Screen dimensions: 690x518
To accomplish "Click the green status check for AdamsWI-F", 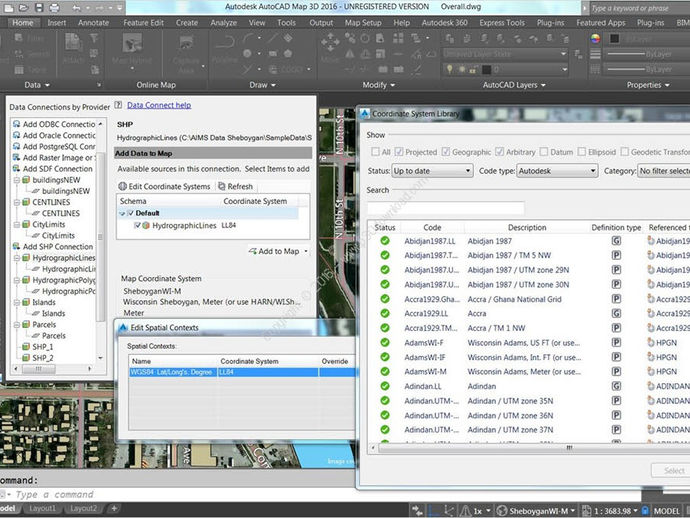I will 385,342.
